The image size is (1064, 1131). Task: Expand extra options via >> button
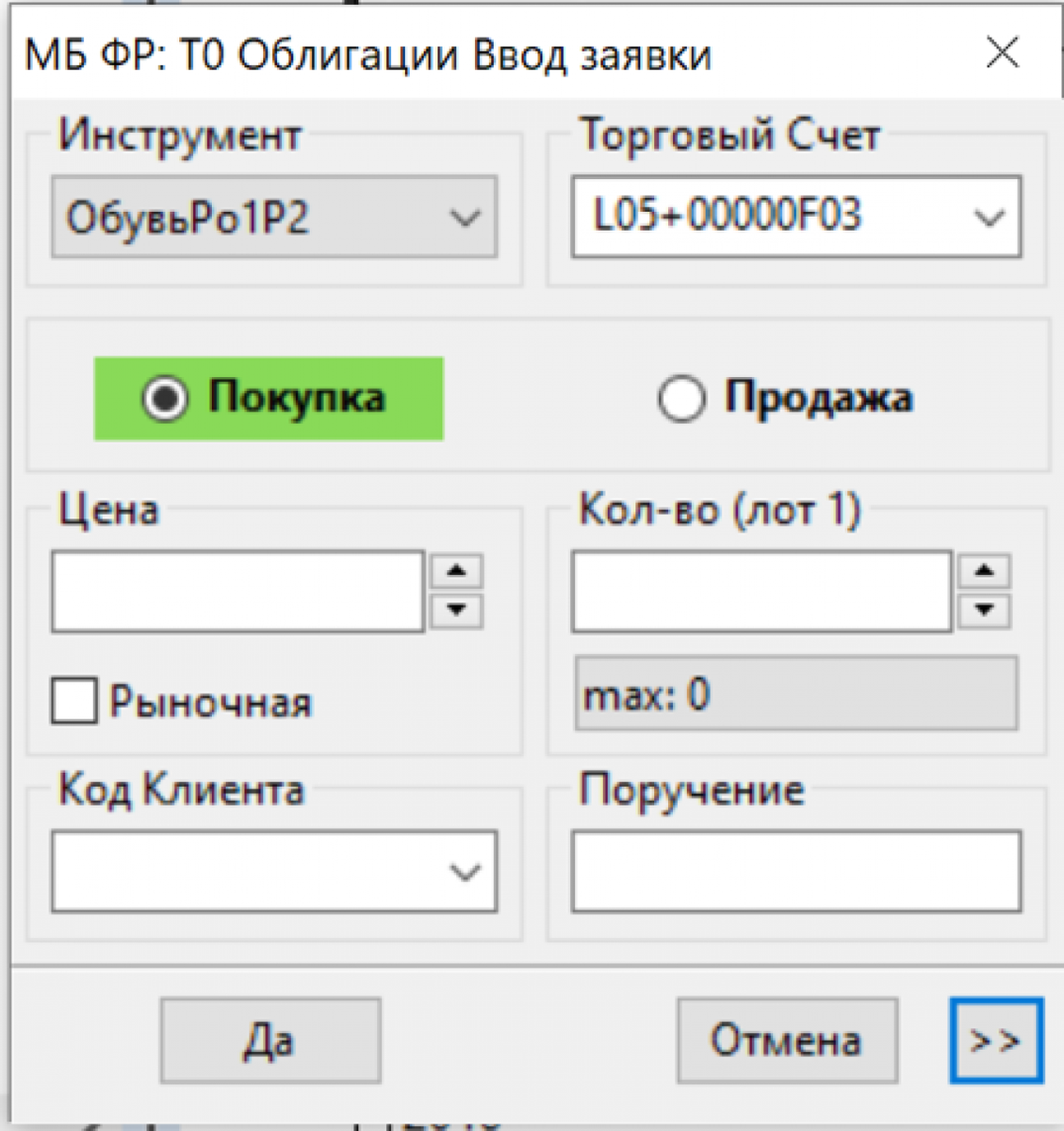click(x=995, y=1040)
